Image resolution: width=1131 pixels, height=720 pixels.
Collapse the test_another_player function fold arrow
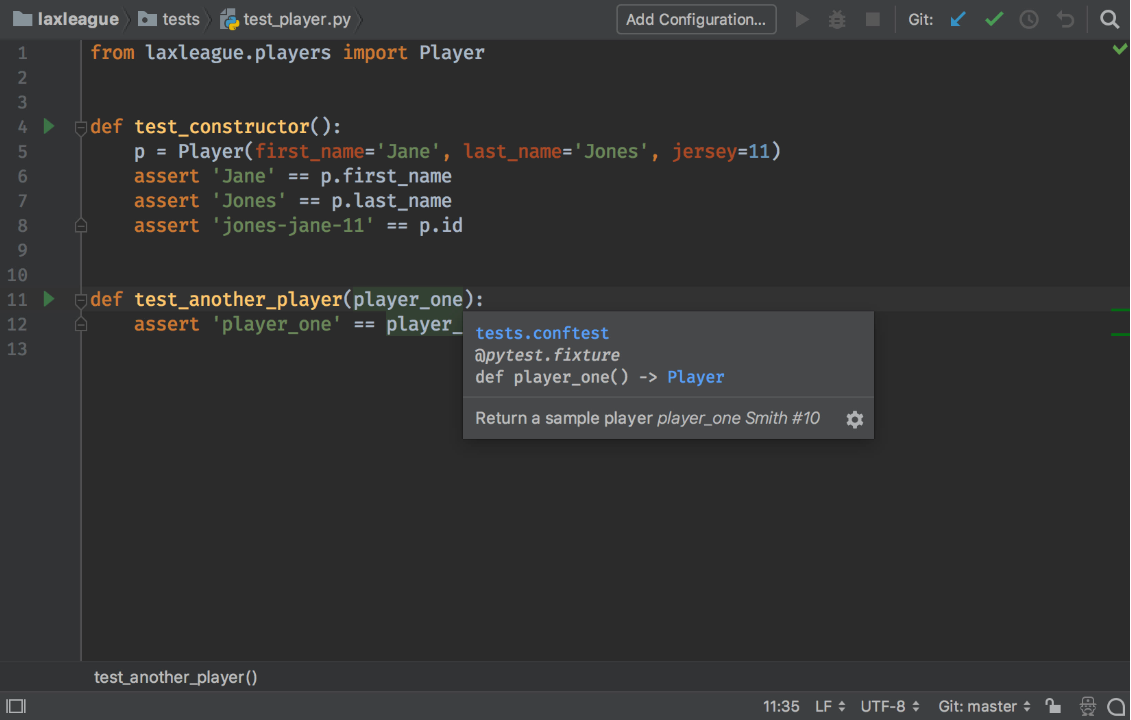80,298
